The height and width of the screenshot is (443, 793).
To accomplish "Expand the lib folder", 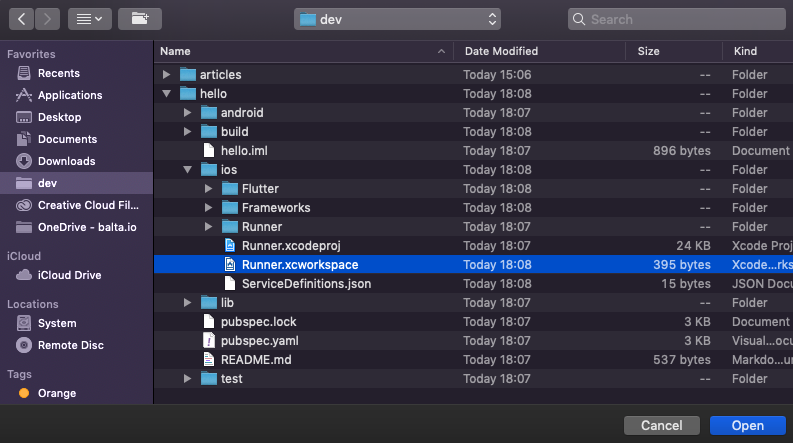I will click(x=187, y=302).
